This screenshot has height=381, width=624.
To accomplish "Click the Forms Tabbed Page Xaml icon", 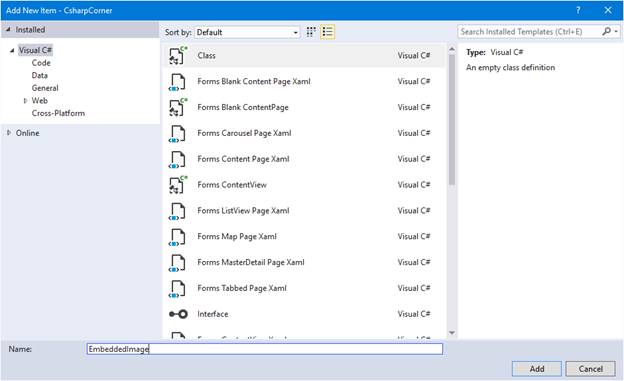I will click(x=177, y=289).
